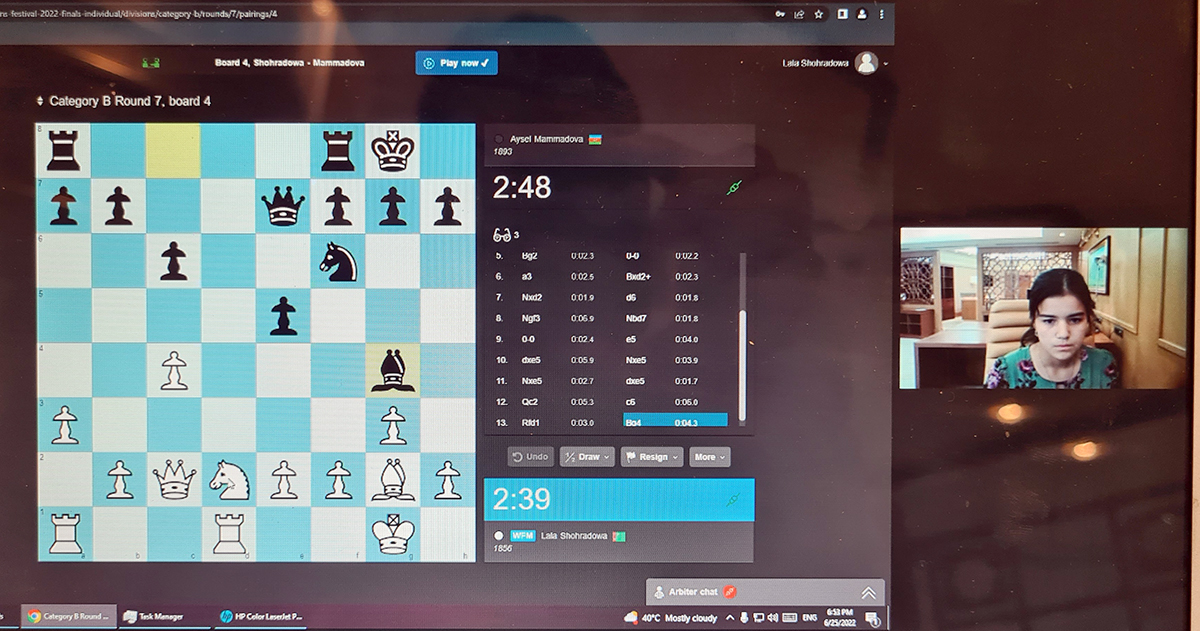
Task: Open Task Manager from the taskbar
Action: click(160, 617)
